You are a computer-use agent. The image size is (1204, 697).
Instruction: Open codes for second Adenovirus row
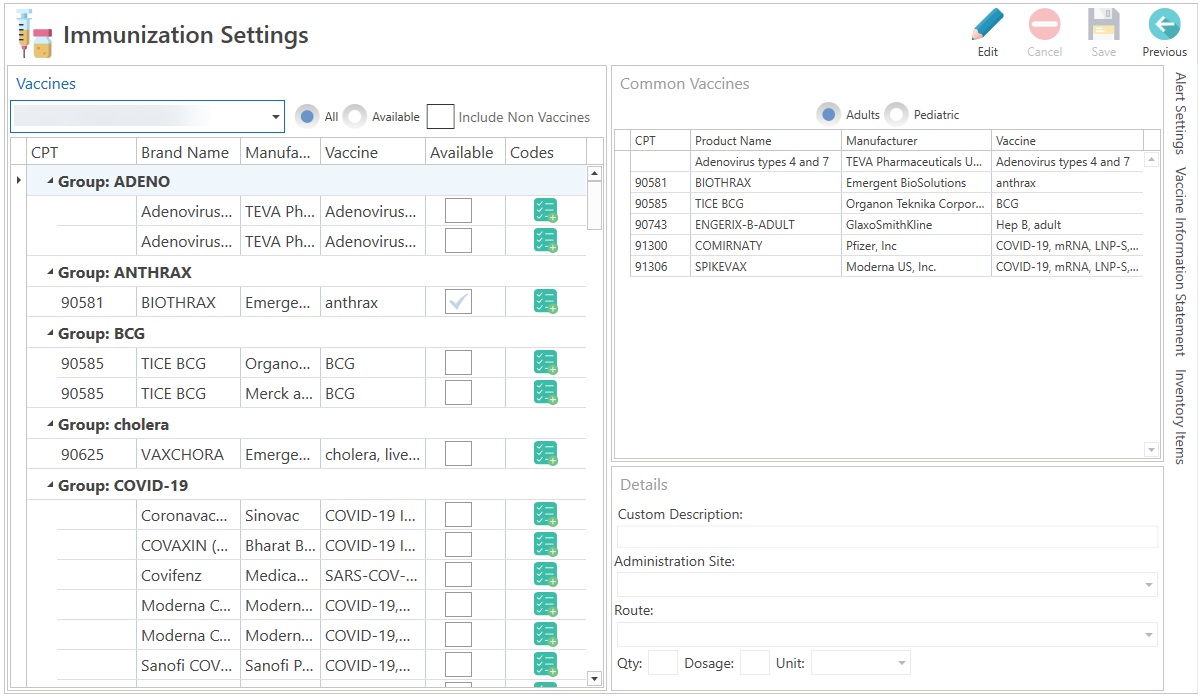(x=545, y=241)
